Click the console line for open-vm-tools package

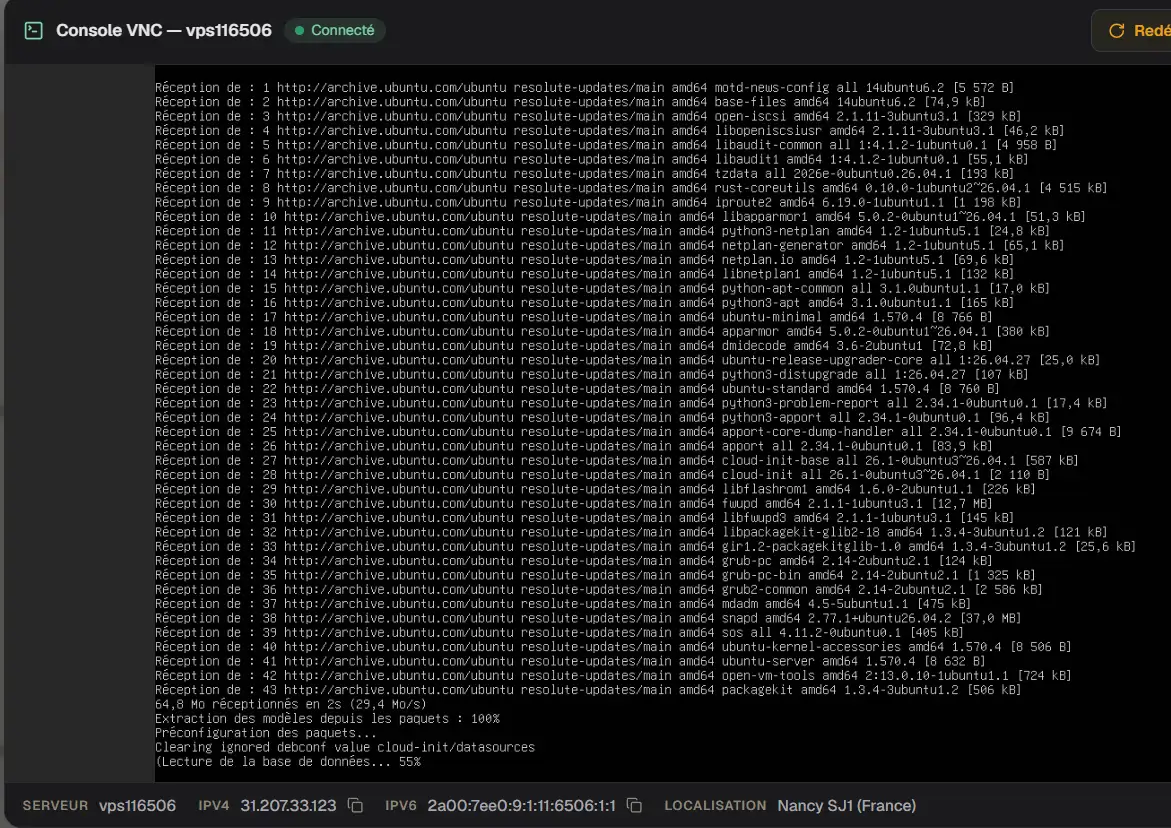pos(613,675)
